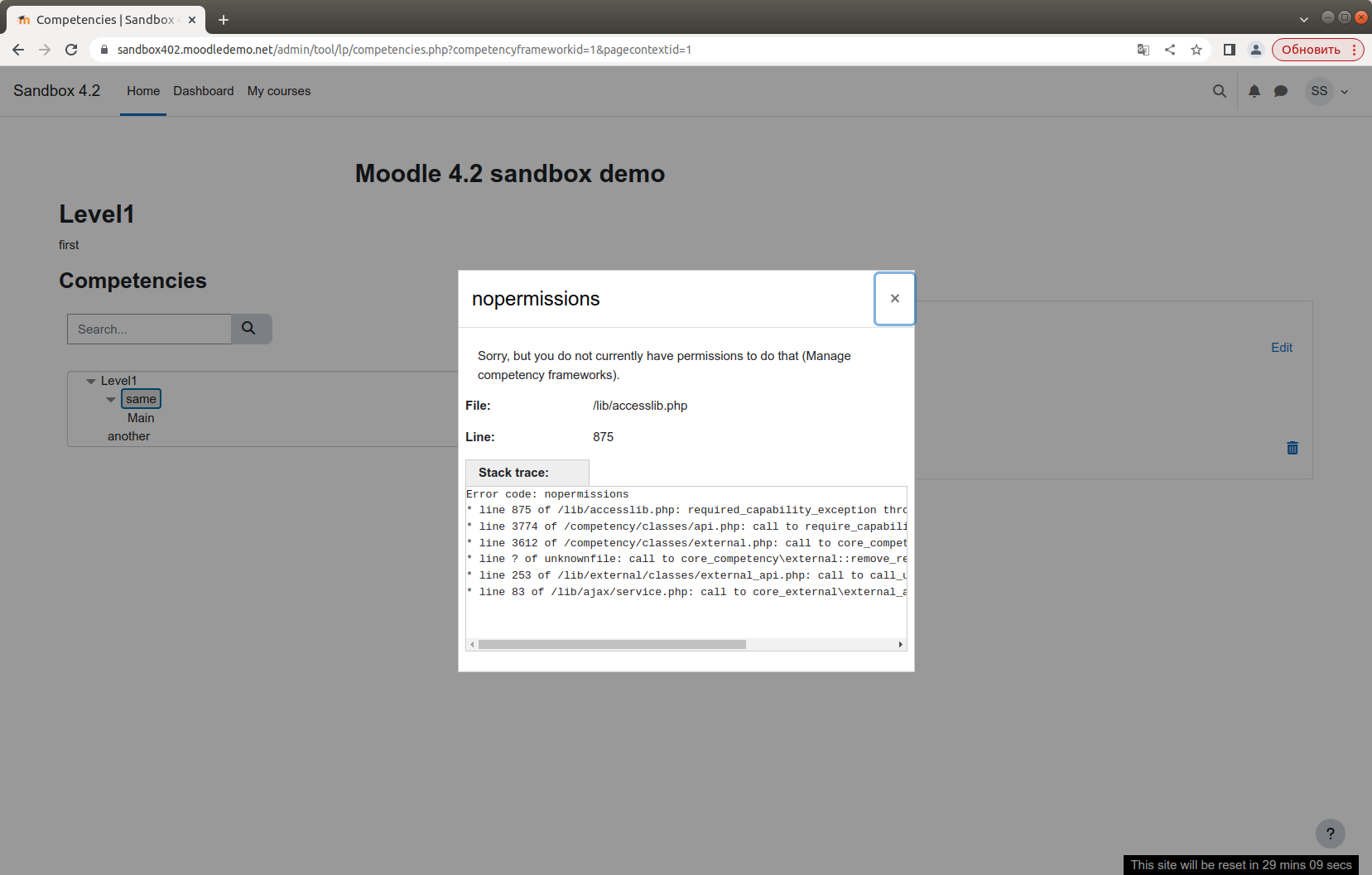Viewport: 1372px width, 875px height.
Task: Collapse the Level1 tree node
Action: [x=91, y=381]
